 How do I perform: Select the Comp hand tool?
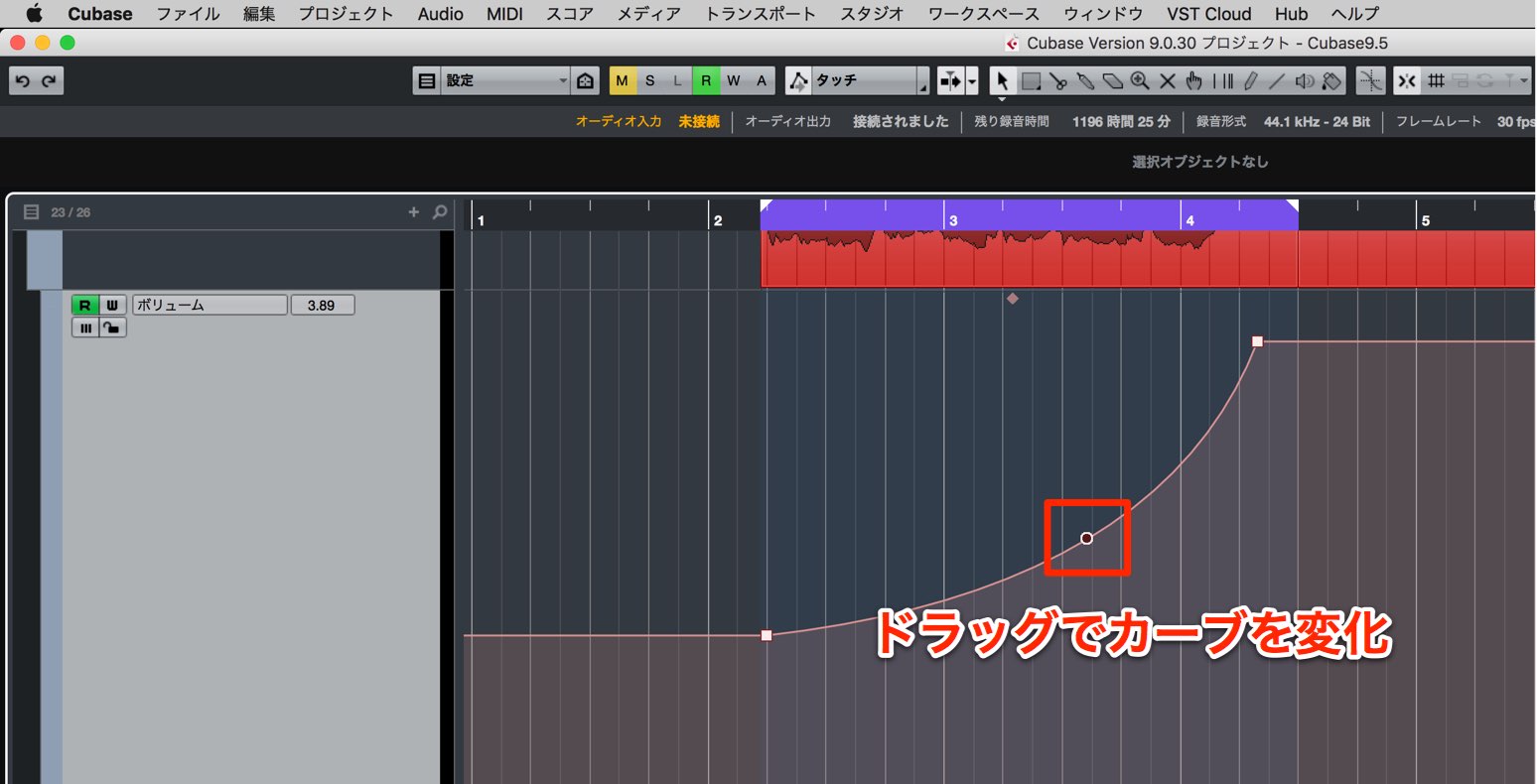pos(1194,81)
